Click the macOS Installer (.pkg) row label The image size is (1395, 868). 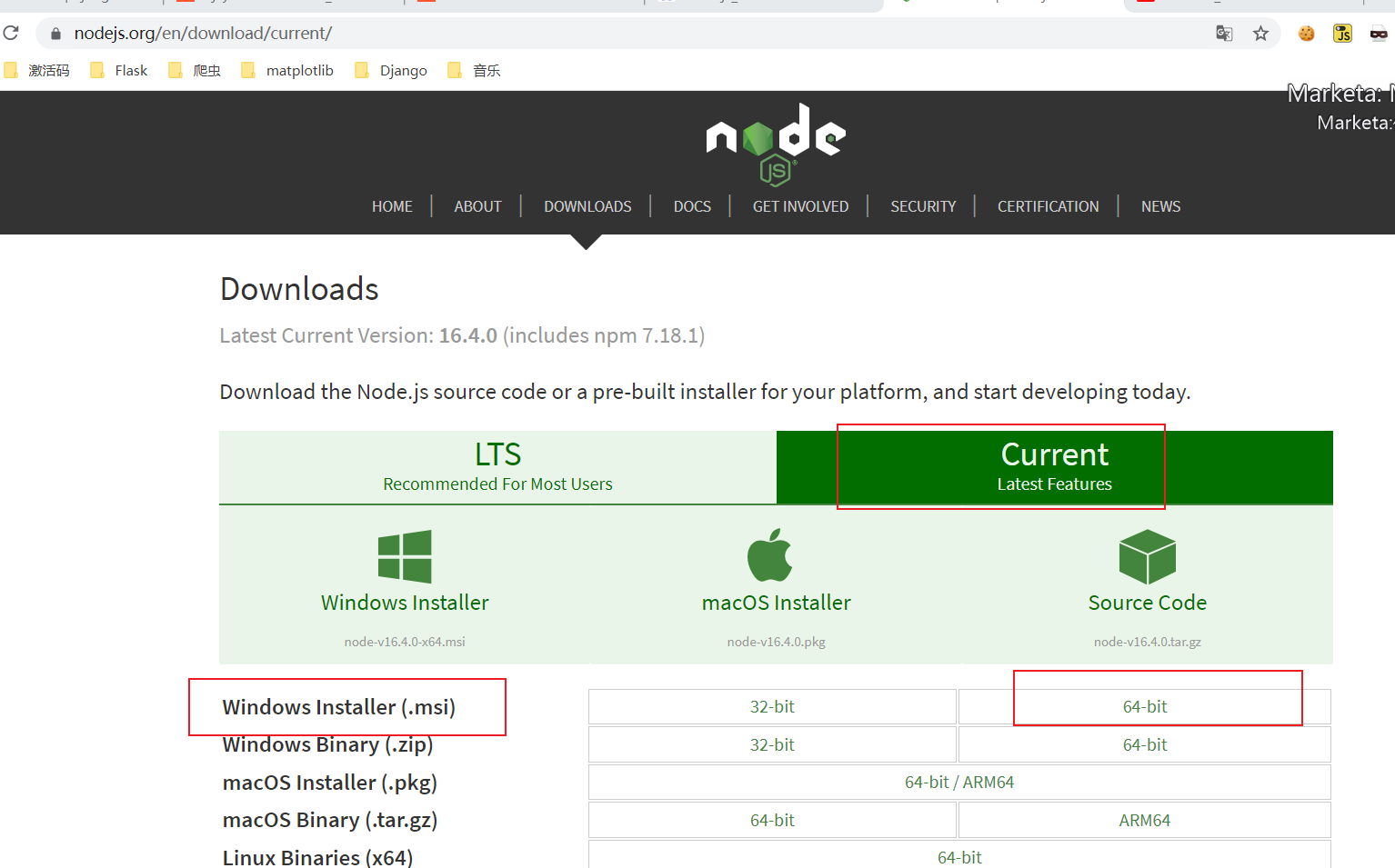(330, 783)
